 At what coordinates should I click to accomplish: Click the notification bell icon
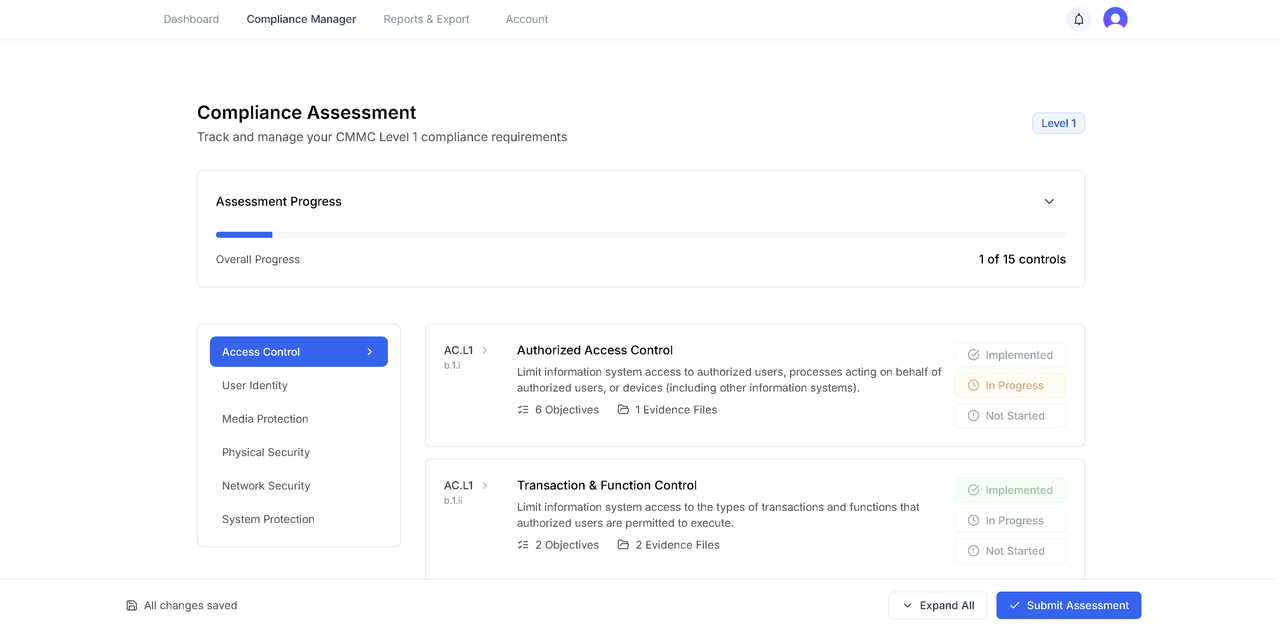(x=1078, y=19)
